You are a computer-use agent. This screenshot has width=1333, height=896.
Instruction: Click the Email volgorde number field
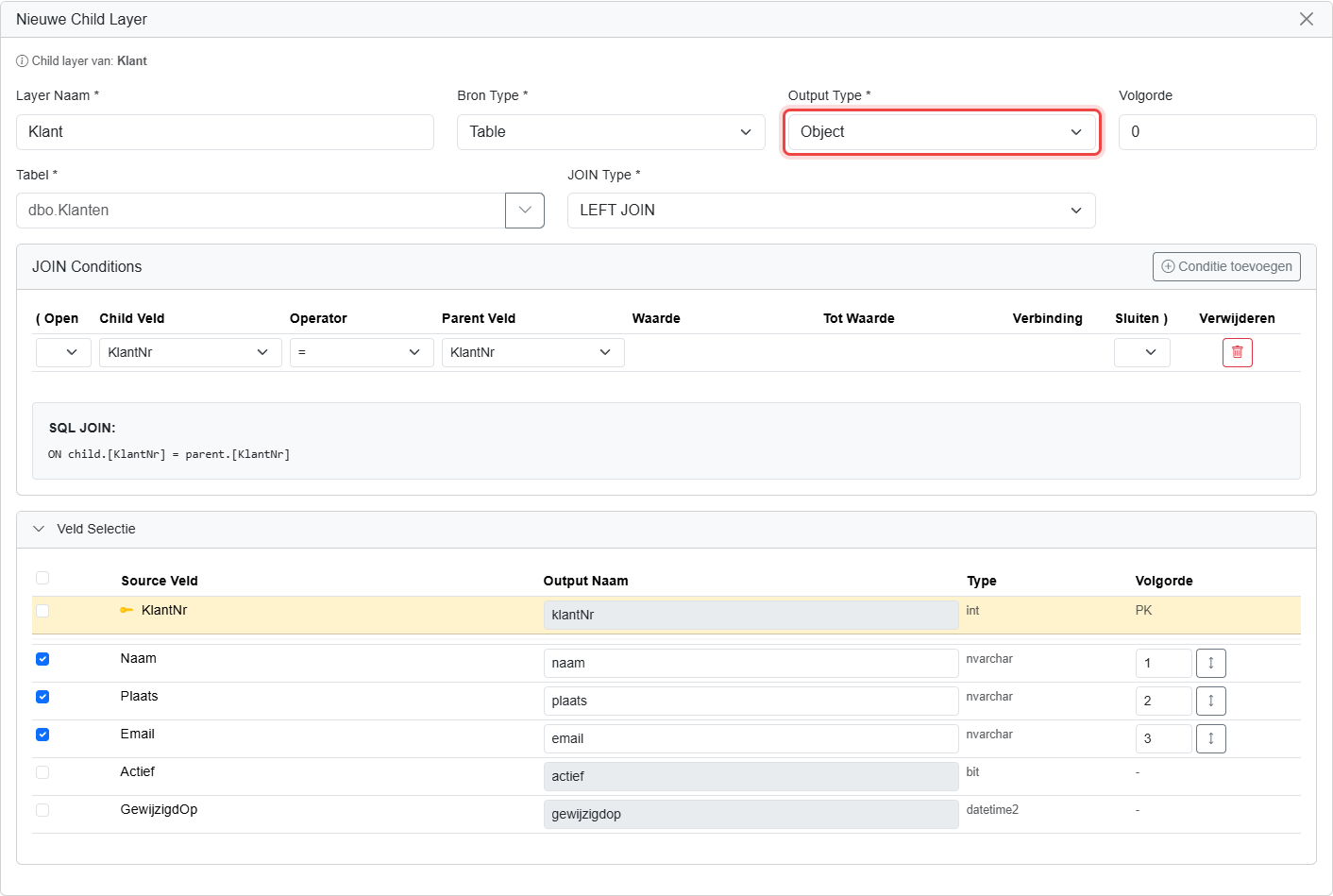[x=1163, y=738]
